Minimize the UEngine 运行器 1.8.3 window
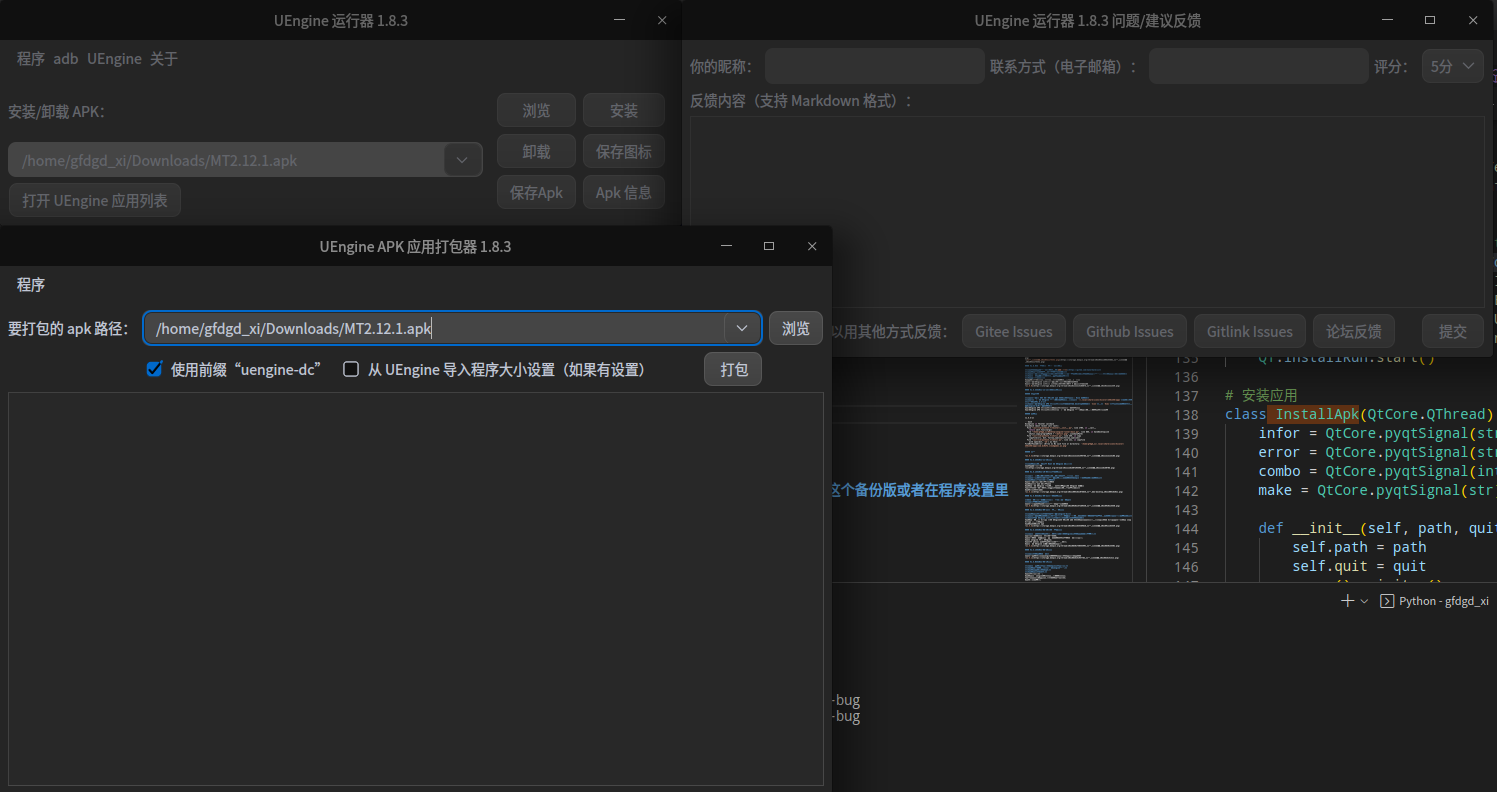Viewport: 1497px width, 792px height. (x=619, y=20)
